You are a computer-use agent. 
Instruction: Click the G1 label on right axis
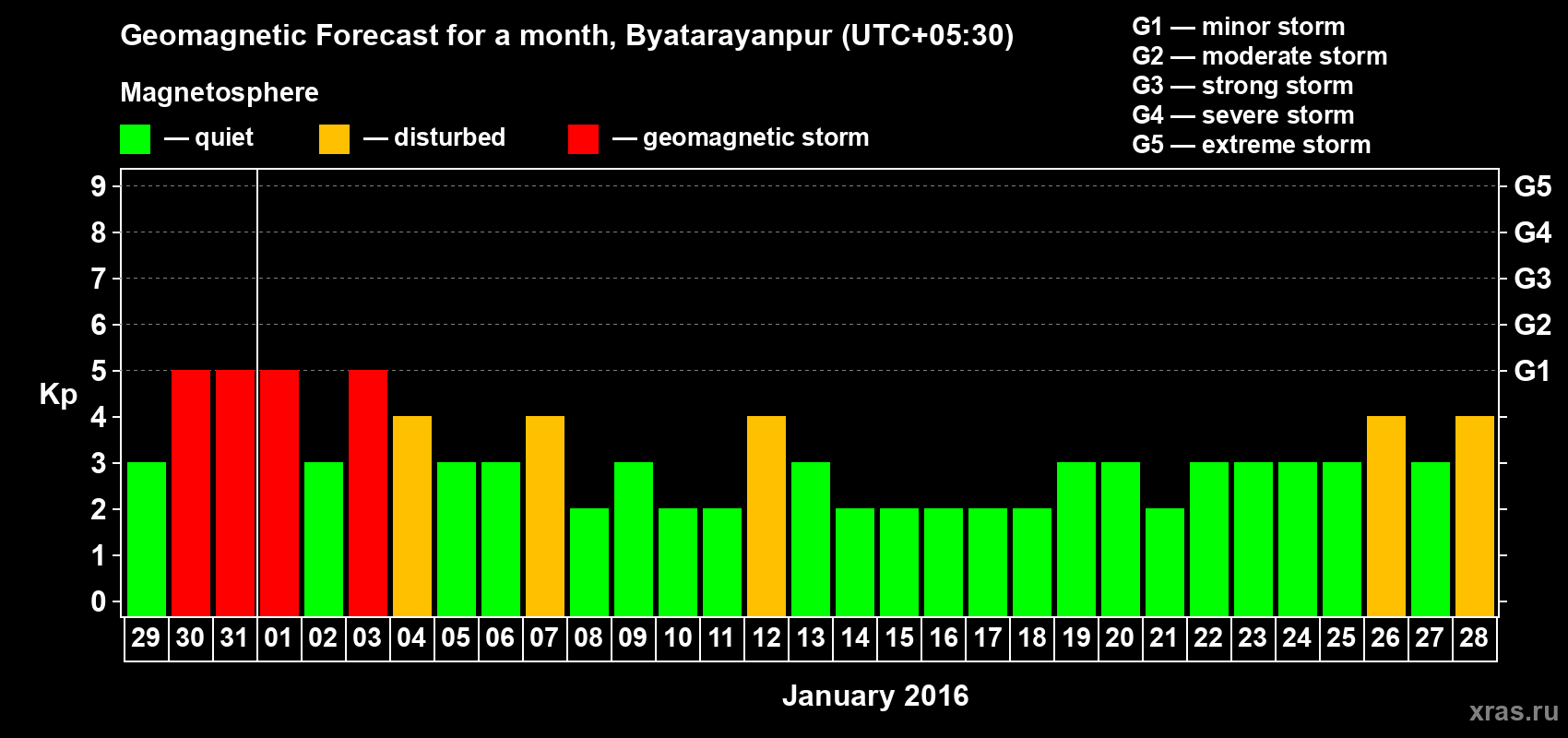click(1532, 371)
